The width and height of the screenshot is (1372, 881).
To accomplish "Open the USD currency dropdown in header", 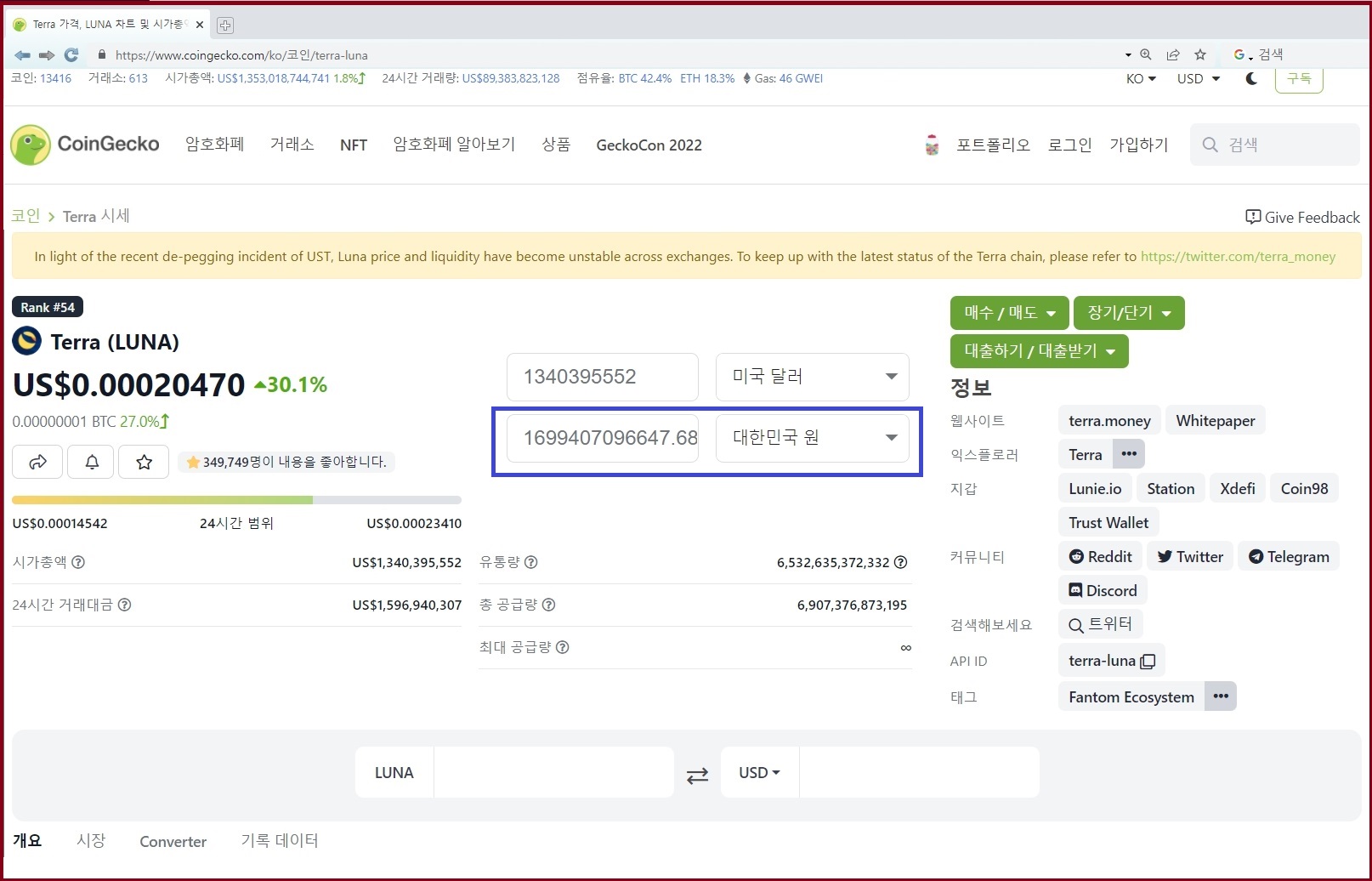I will 1199,78.
